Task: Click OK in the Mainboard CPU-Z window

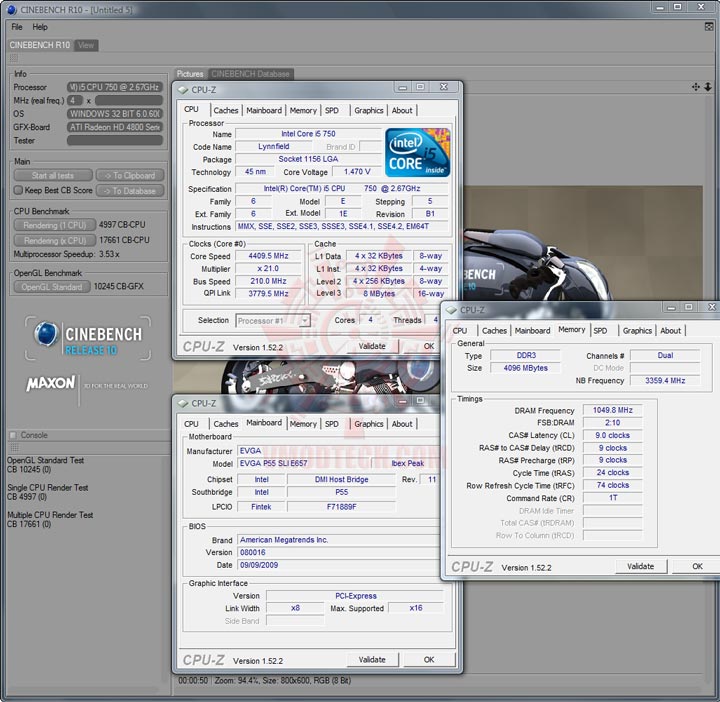Action: (429, 660)
